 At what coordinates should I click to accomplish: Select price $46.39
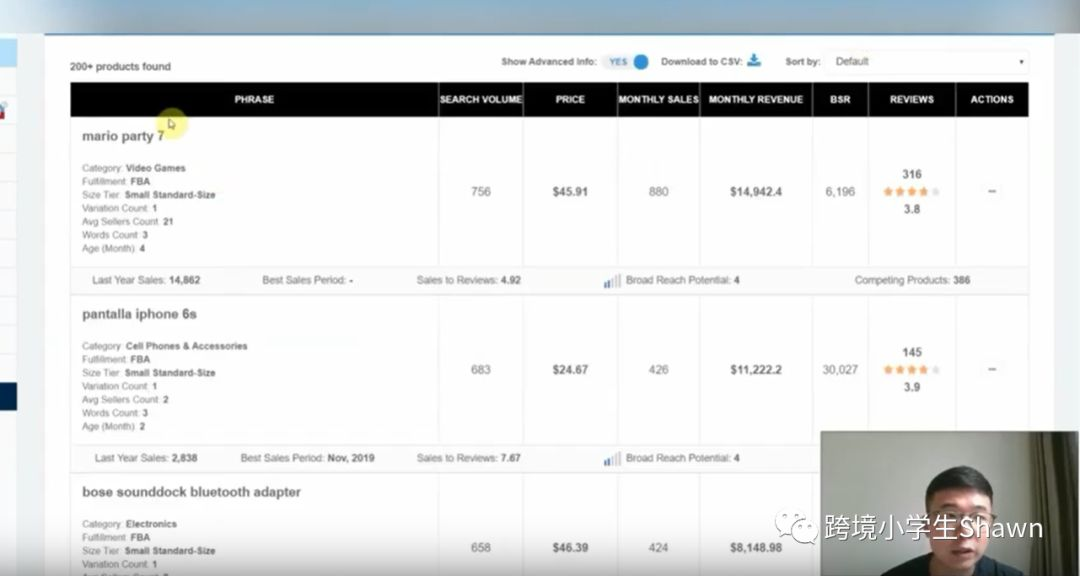pyautogui.click(x=570, y=548)
